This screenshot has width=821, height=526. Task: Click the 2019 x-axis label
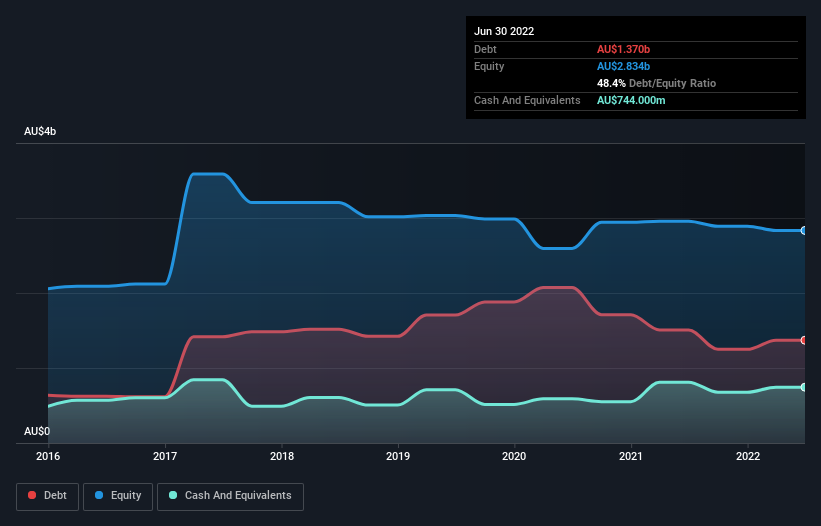tap(398, 456)
